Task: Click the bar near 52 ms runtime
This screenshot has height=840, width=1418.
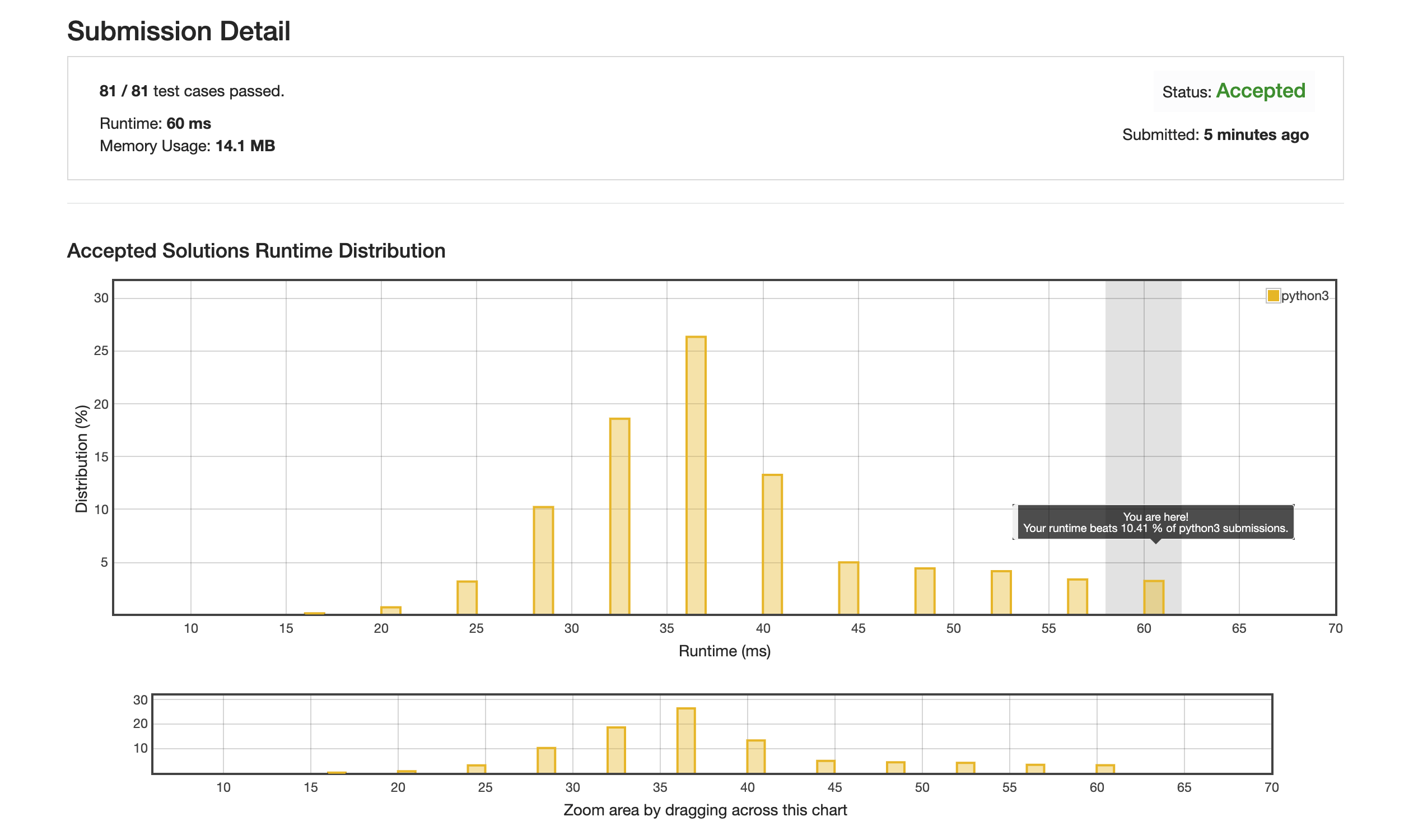Action: tap(1001, 592)
